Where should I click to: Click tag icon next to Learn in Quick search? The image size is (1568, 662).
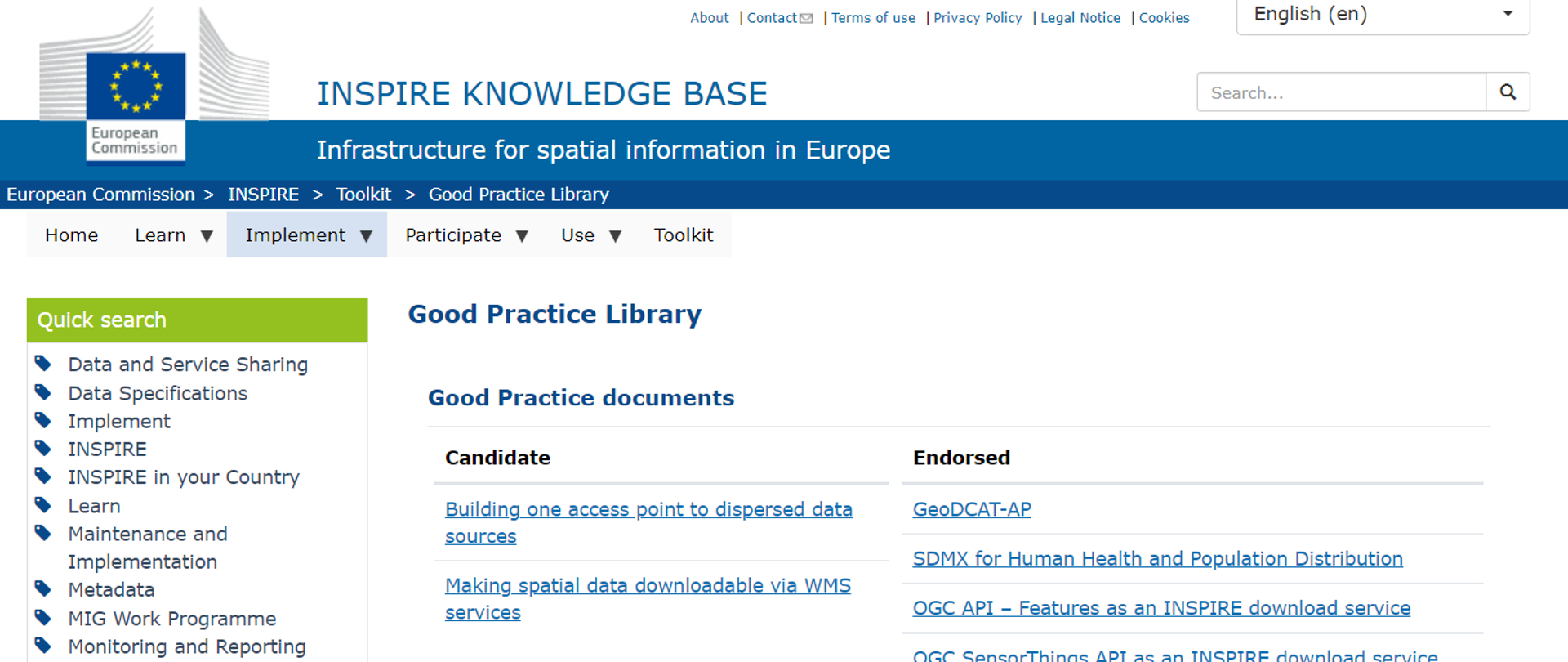[x=43, y=505]
